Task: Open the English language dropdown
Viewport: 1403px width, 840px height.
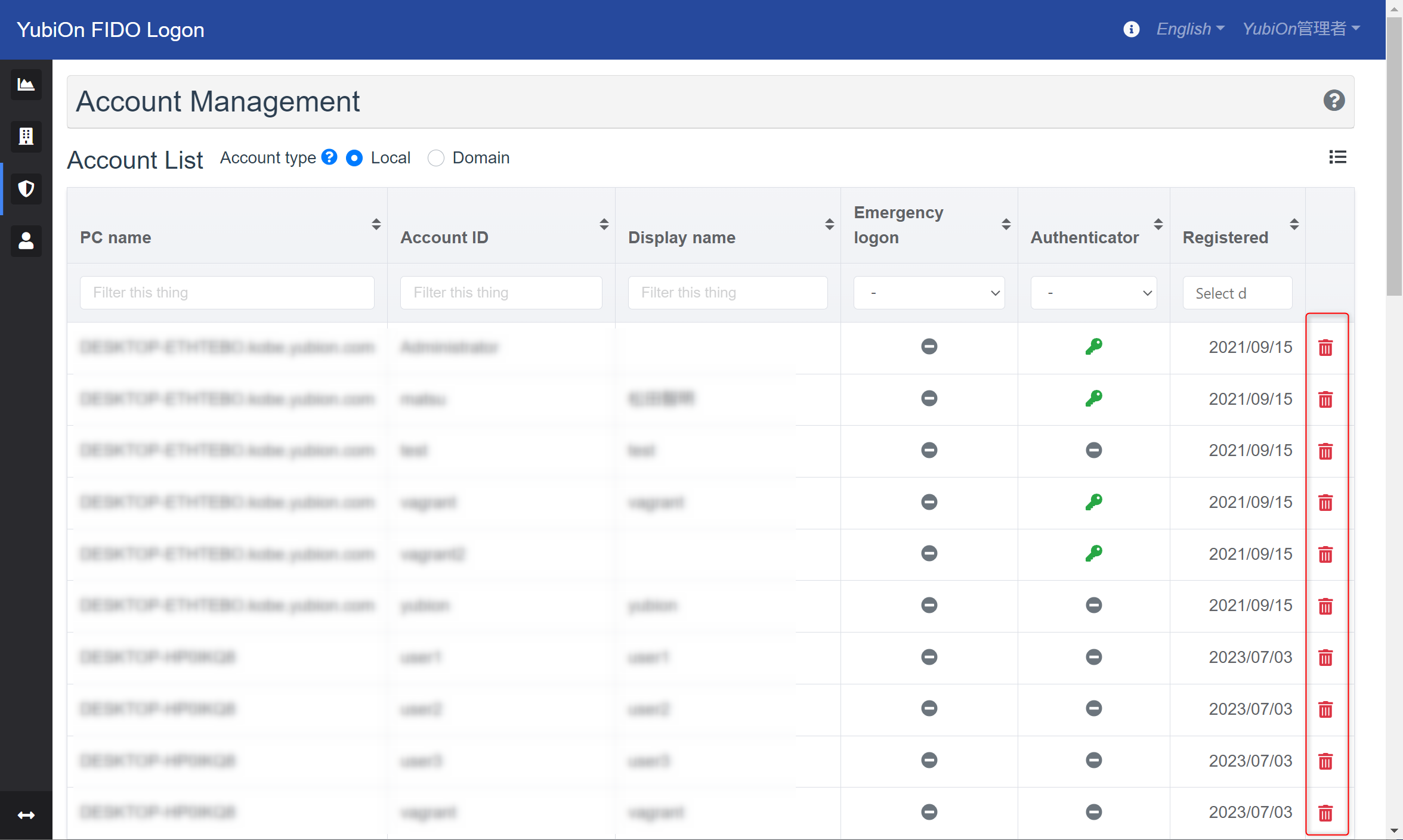Action: point(1190,29)
